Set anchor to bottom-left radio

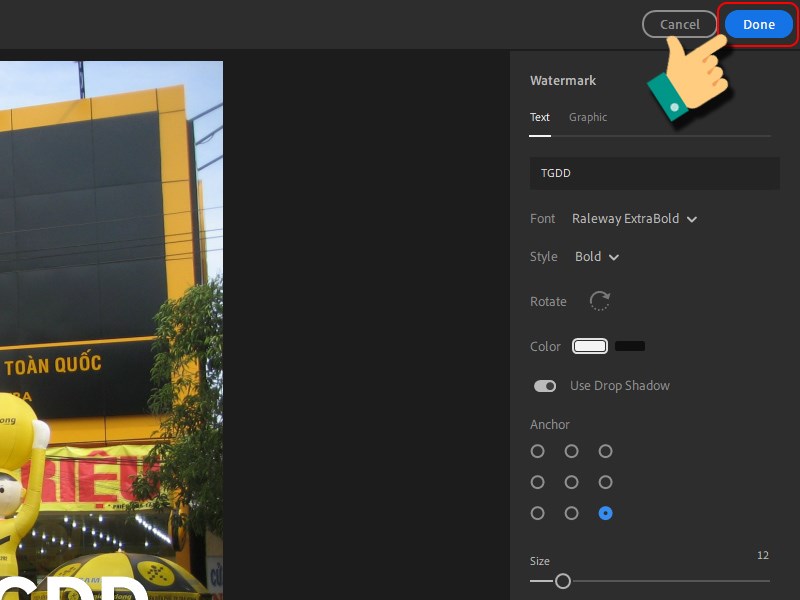(x=537, y=513)
